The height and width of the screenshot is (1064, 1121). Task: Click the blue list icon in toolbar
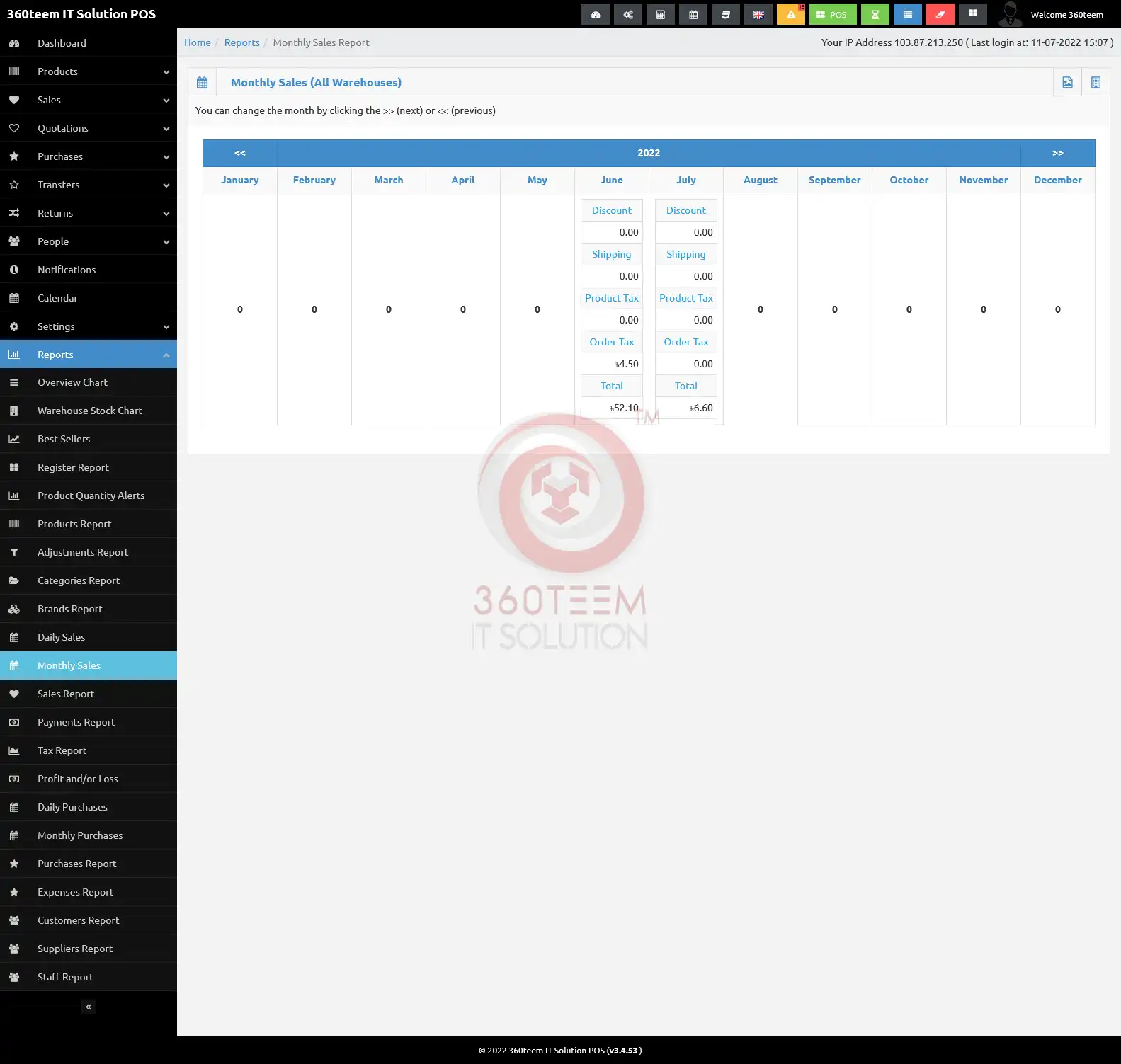[x=908, y=14]
